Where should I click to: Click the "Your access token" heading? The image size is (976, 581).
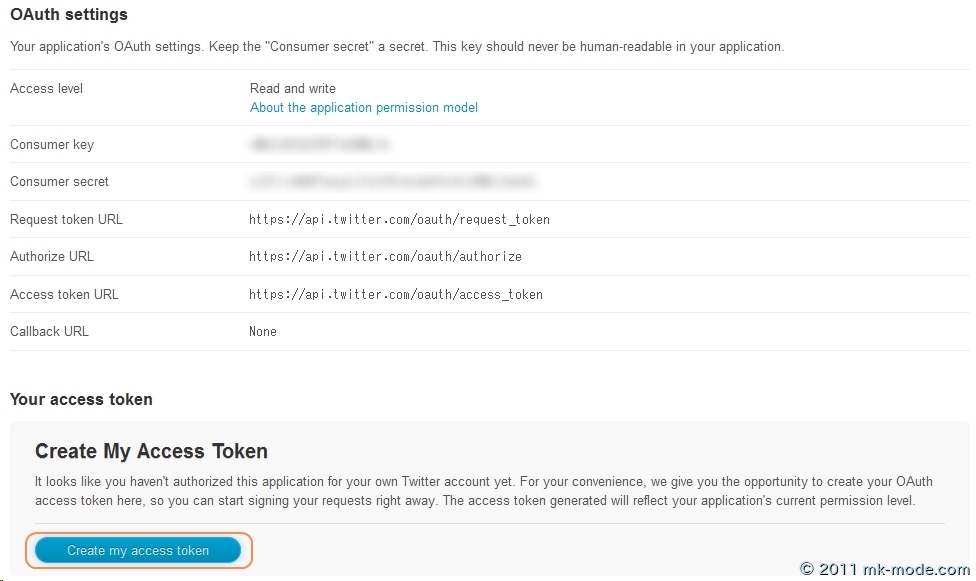pyautogui.click(x=81, y=399)
